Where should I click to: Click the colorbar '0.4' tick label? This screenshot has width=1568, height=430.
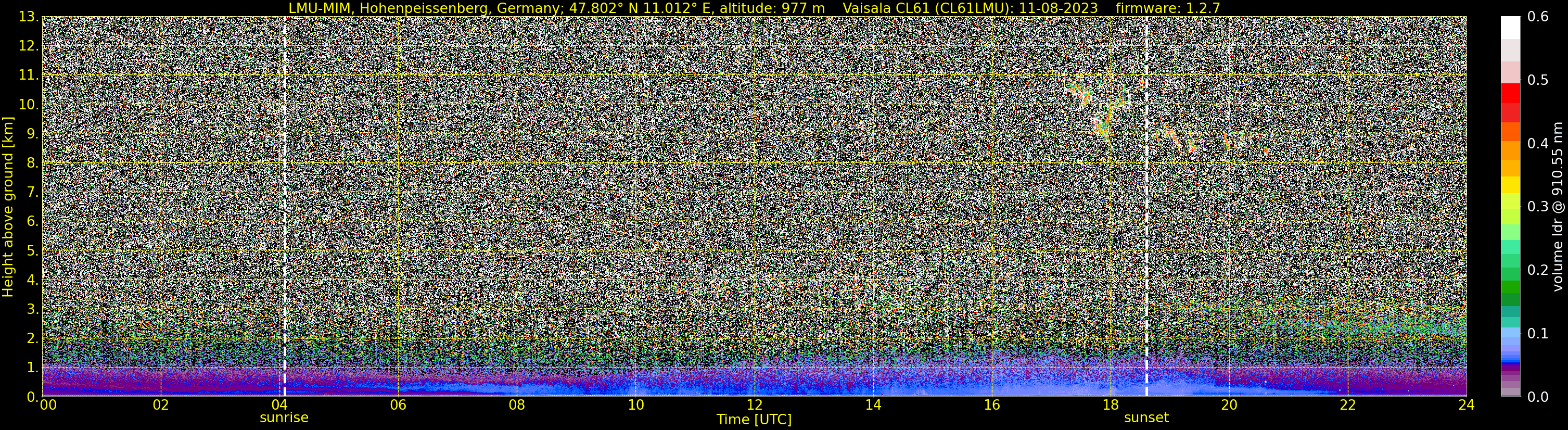(1538, 144)
